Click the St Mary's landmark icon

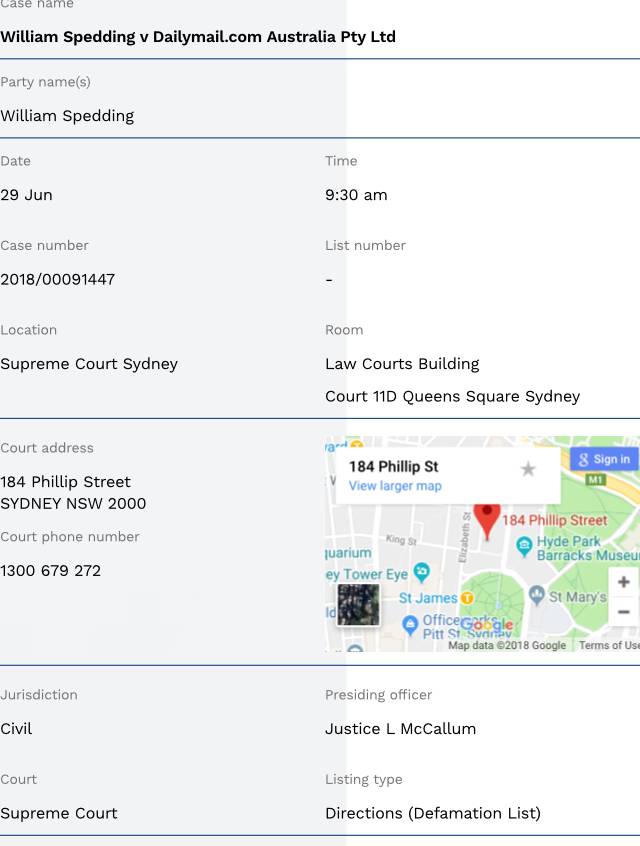tap(537, 596)
